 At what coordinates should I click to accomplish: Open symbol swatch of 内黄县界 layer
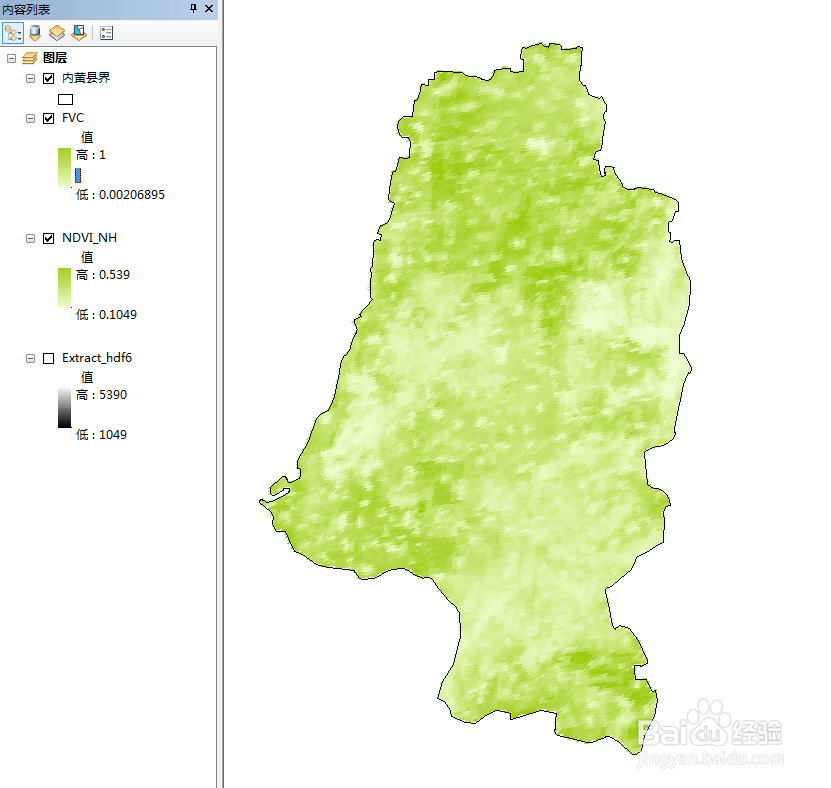tap(65, 99)
